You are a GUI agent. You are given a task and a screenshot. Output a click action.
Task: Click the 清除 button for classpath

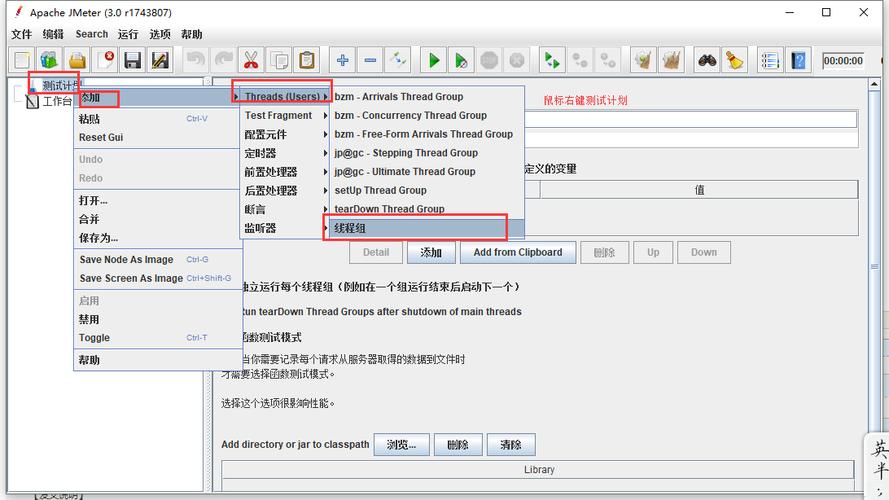click(x=511, y=445)
